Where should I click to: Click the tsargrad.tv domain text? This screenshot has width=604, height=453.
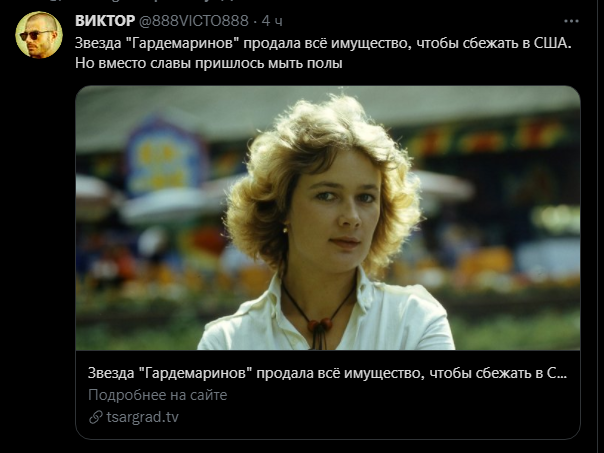(x=143, y=417)
